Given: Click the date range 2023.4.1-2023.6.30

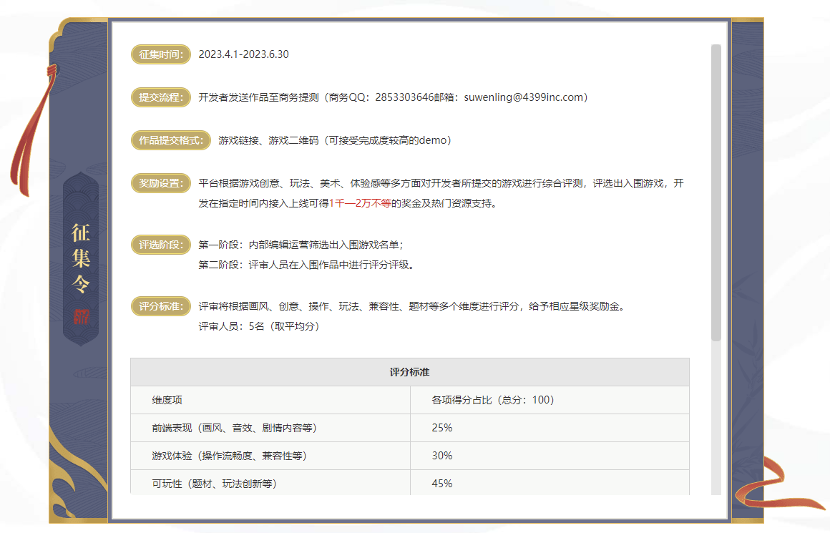Looking at the screenshot, I should click(x=243, y=55).
